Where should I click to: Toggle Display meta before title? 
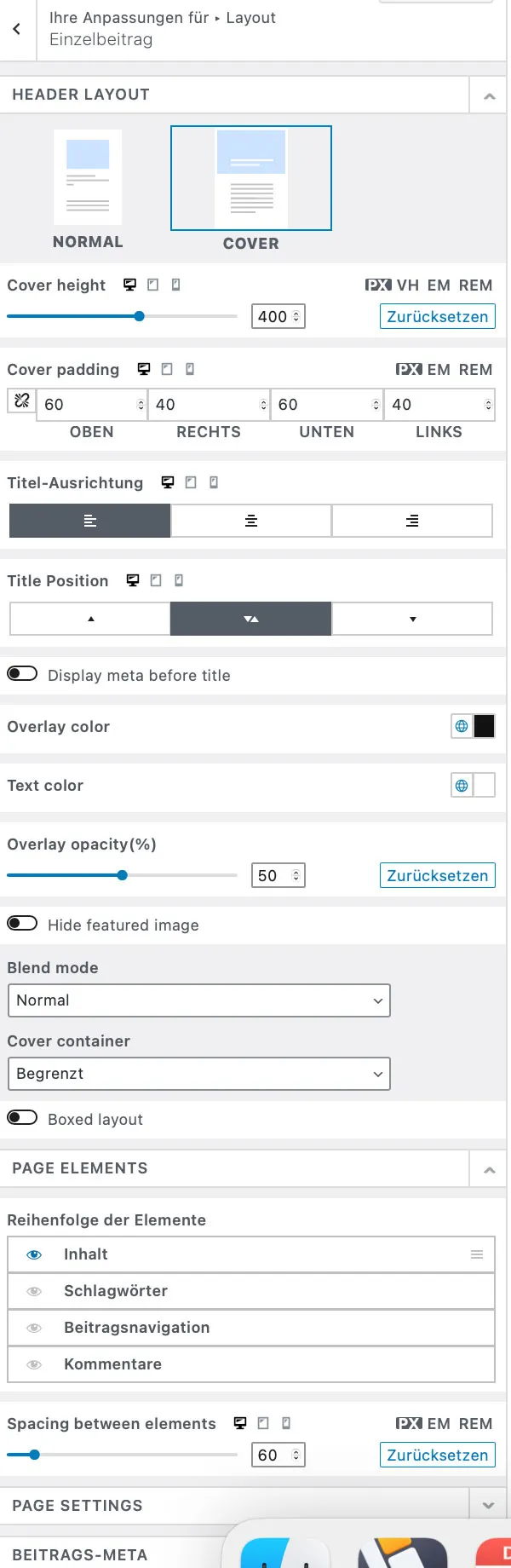coord(22,674)
